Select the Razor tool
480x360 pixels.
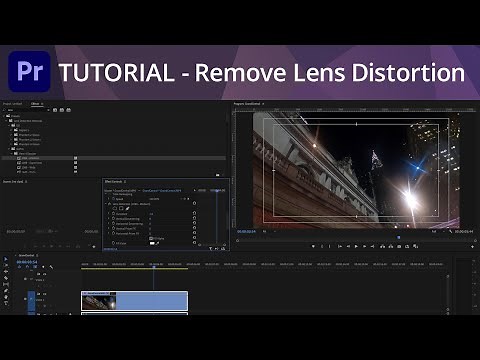click(x=6, y=278)
